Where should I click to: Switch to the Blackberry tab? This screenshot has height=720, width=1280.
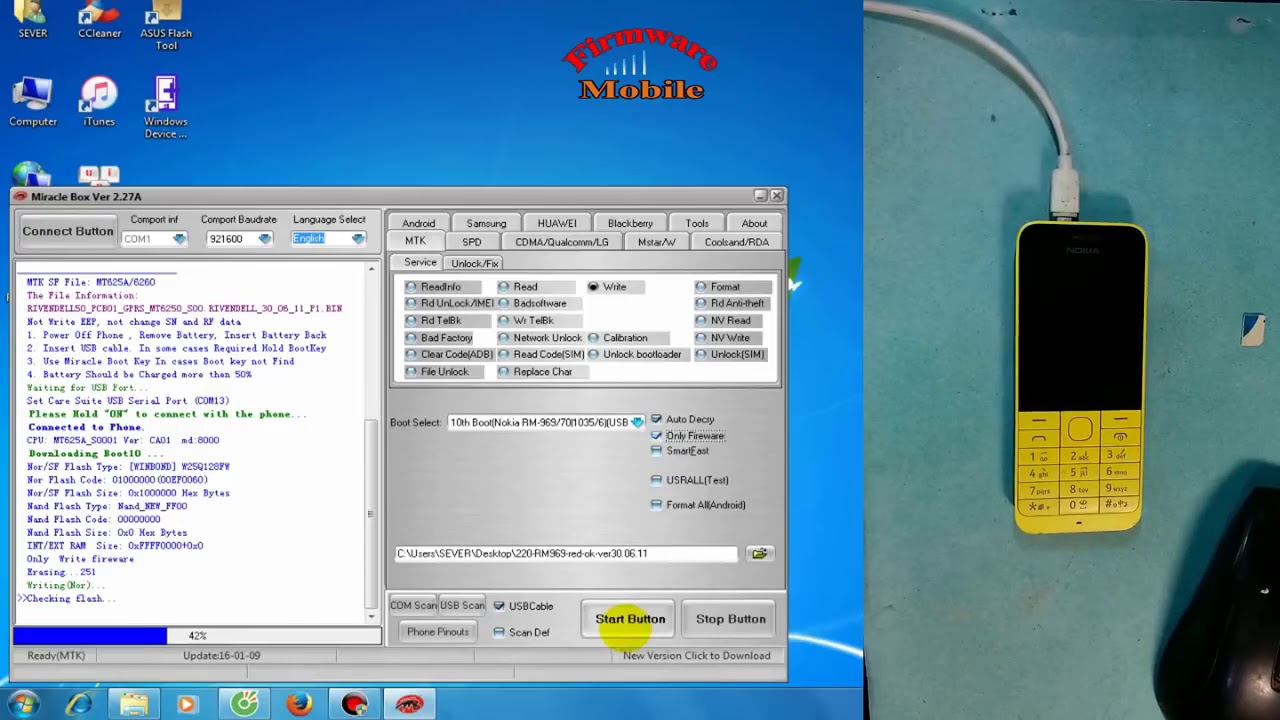coord(630,223)
